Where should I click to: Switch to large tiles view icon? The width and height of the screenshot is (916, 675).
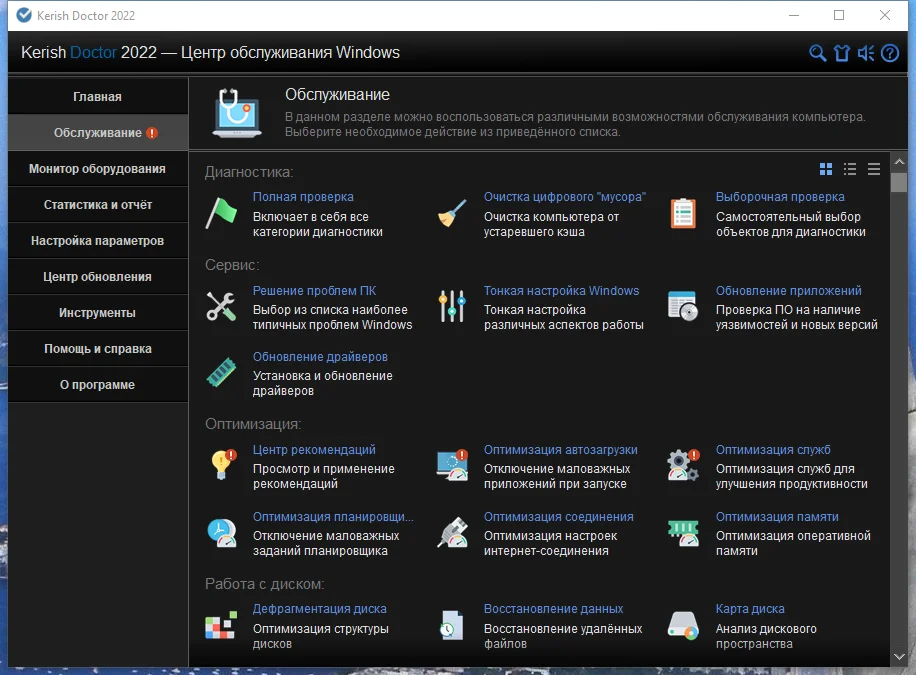[x=826, y=169]
